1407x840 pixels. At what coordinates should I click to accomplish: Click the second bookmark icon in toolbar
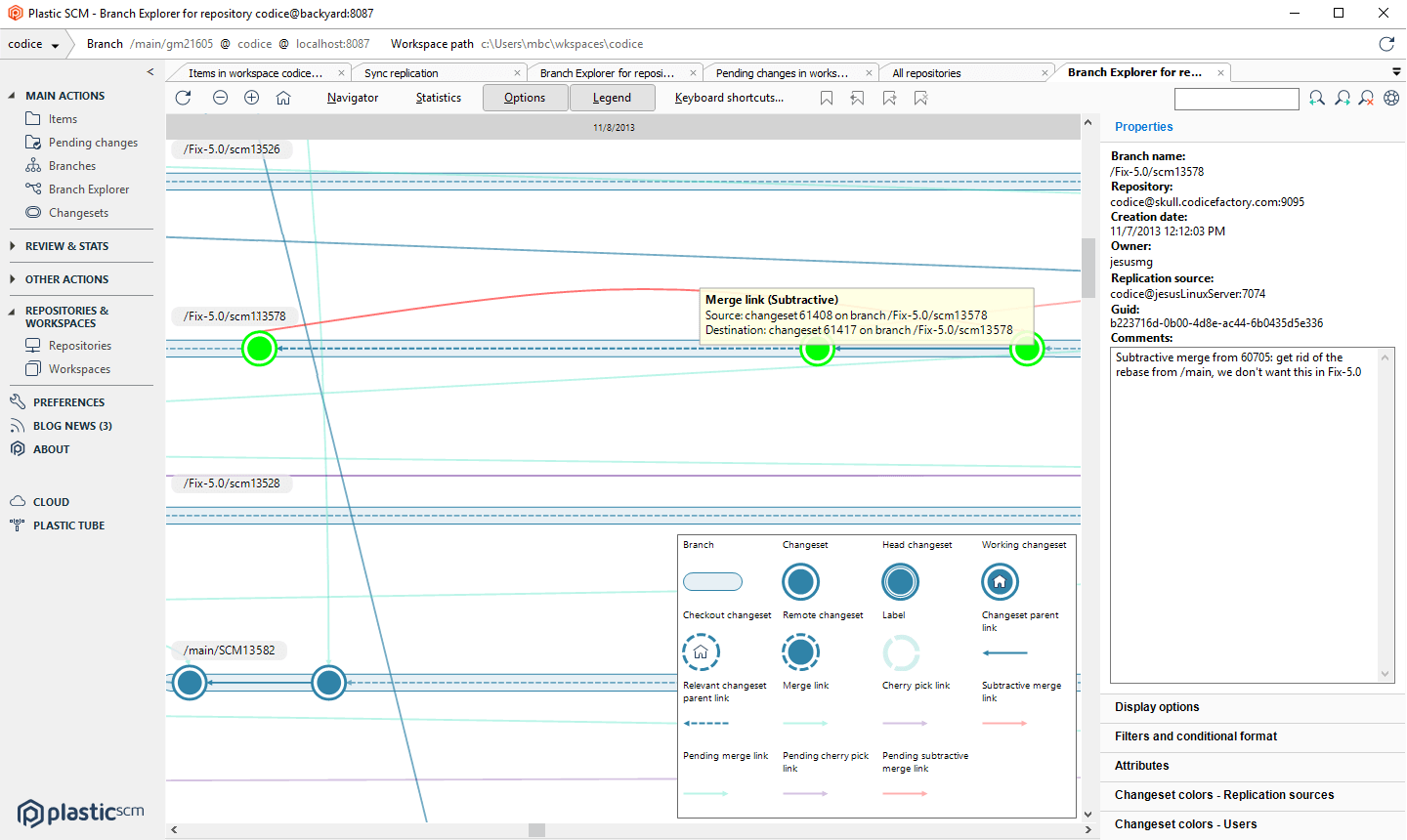pos(858,98)
